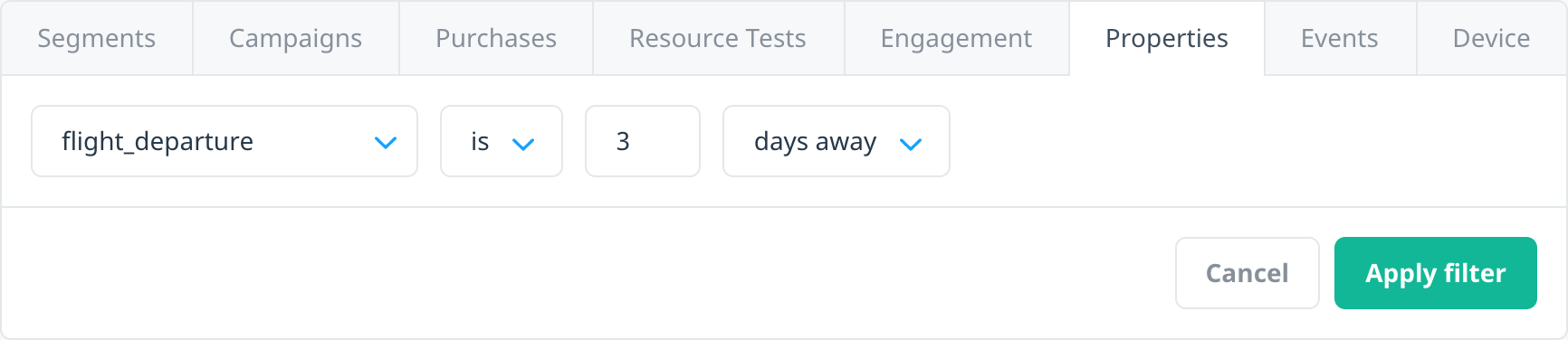Switch to the Engagement tab
Image resolution: width=1568 pixels, height=340 pixels.
957,38
